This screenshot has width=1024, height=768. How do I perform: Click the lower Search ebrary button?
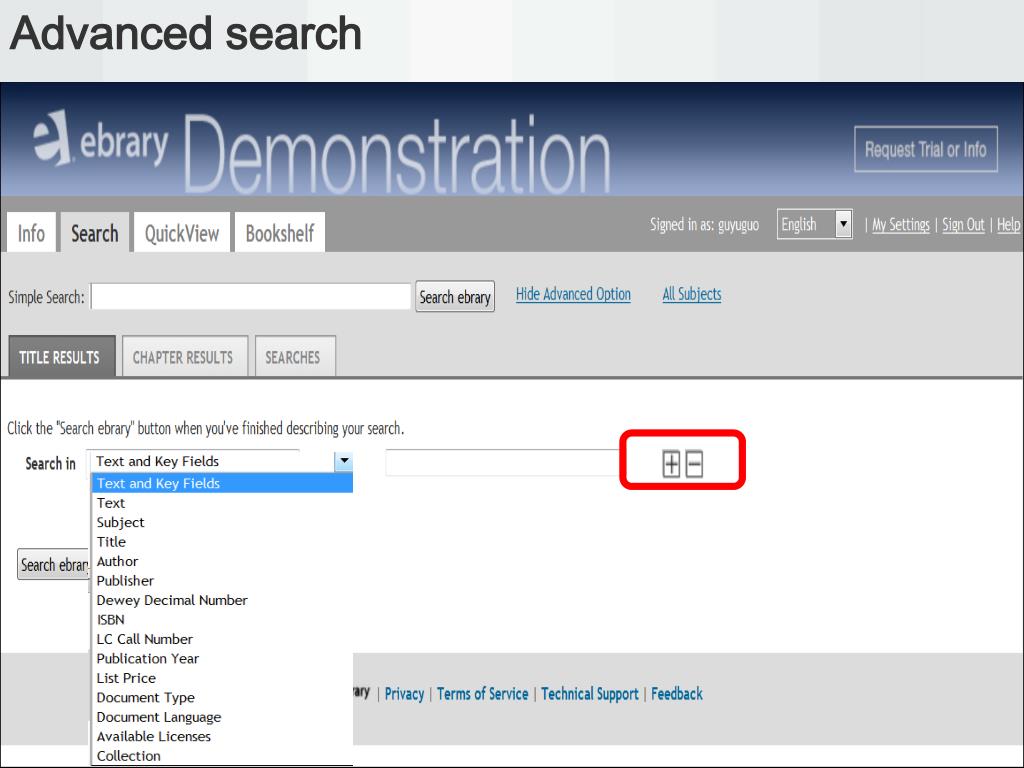pyautogui.click(x=54, y=564)
